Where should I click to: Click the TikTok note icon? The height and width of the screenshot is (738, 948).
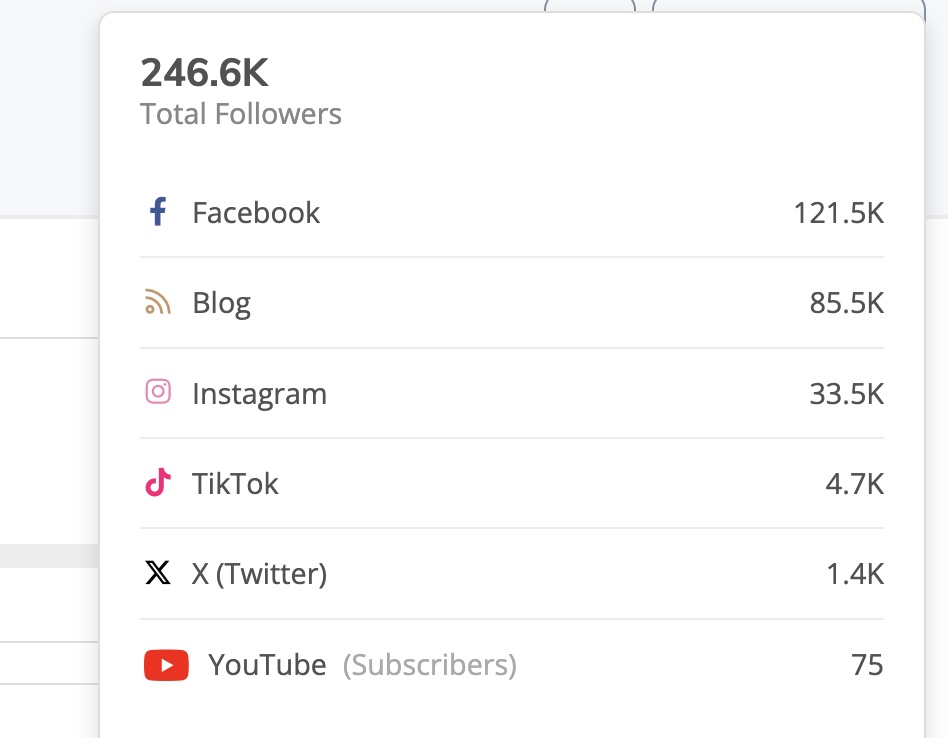(x=157, y=483)
